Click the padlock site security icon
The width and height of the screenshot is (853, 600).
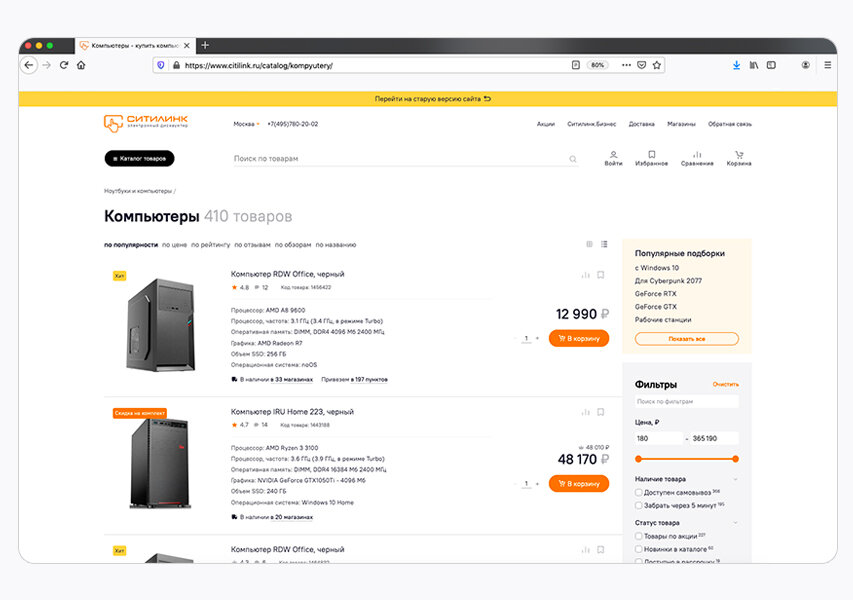coord(176,65)
